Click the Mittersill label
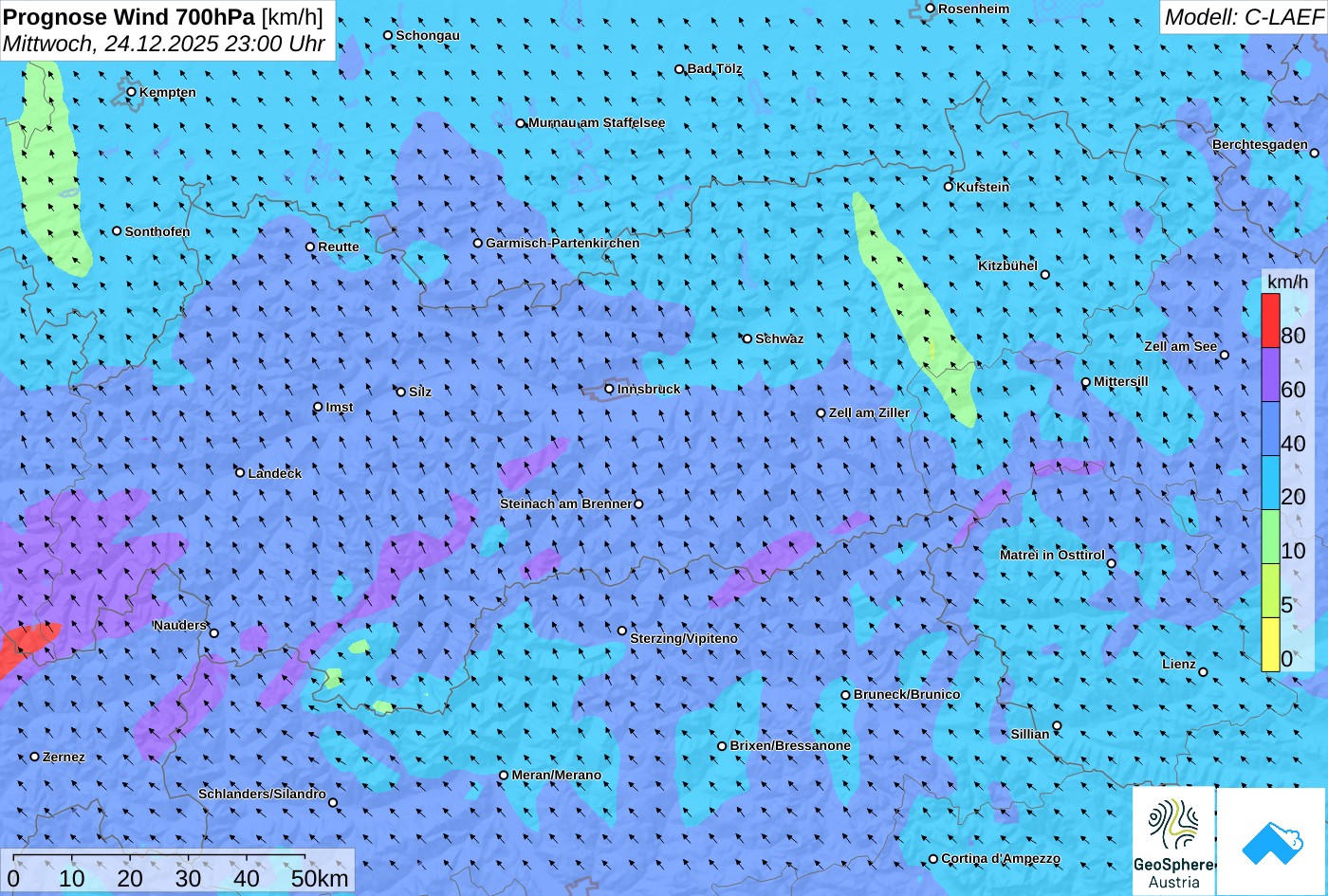 1121,381
